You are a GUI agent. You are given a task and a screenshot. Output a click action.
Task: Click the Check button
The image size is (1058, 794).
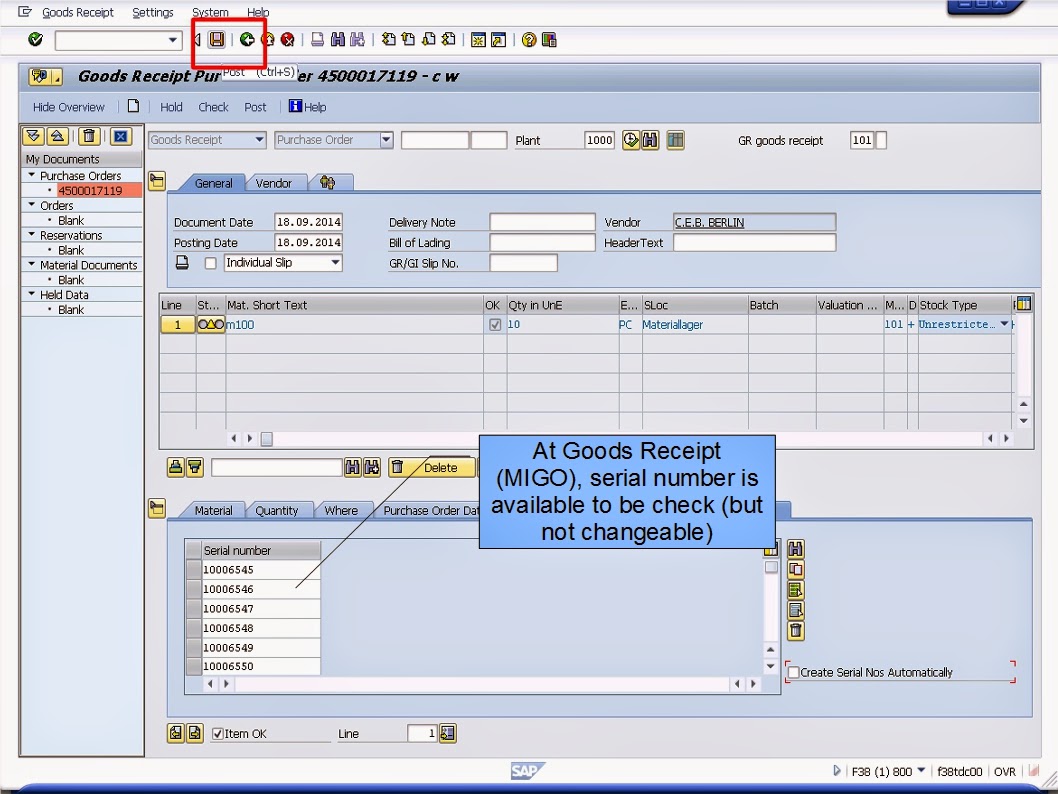coord(213,107)
